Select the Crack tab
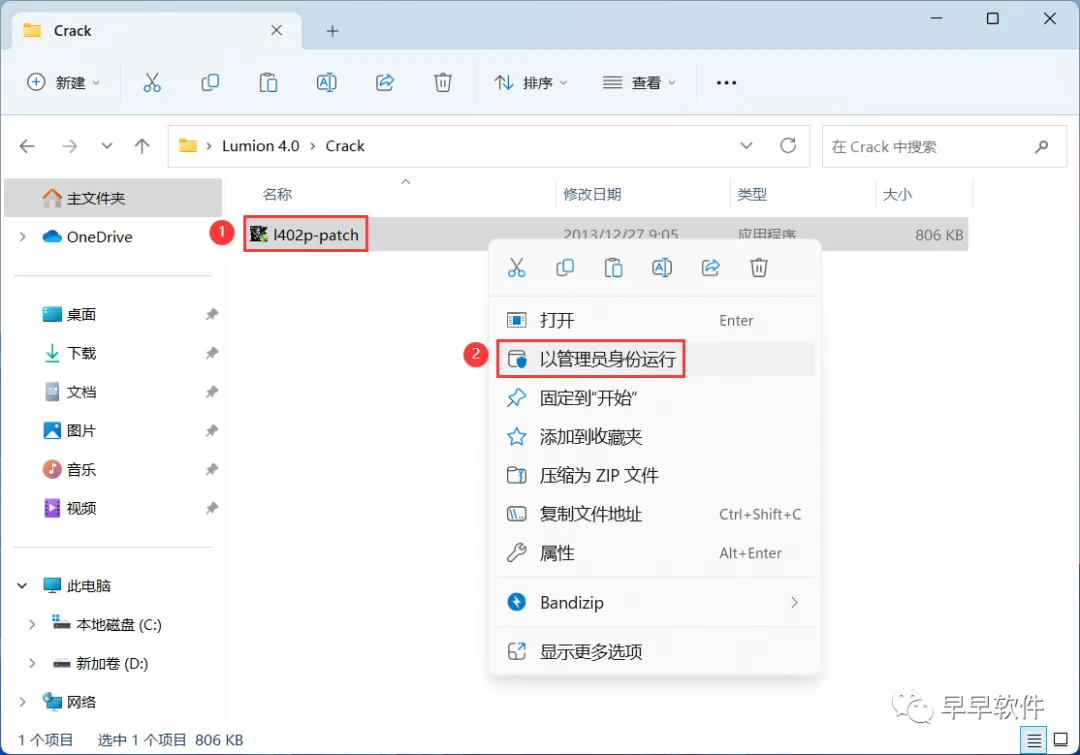 click(157, 31)
